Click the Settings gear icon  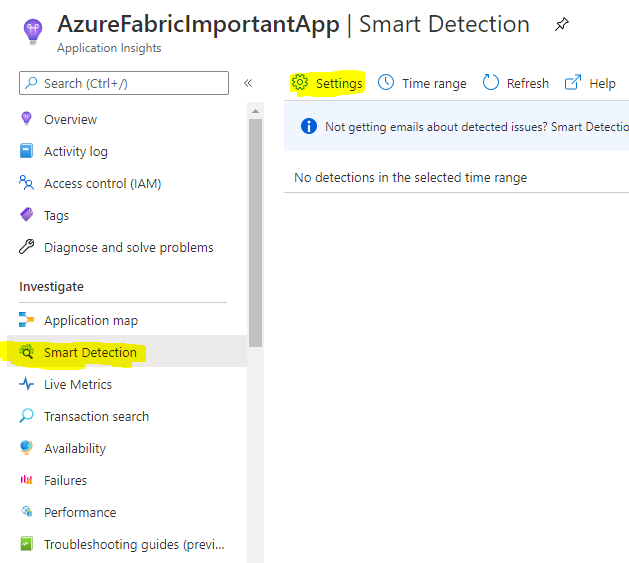[x=300, y=83]
